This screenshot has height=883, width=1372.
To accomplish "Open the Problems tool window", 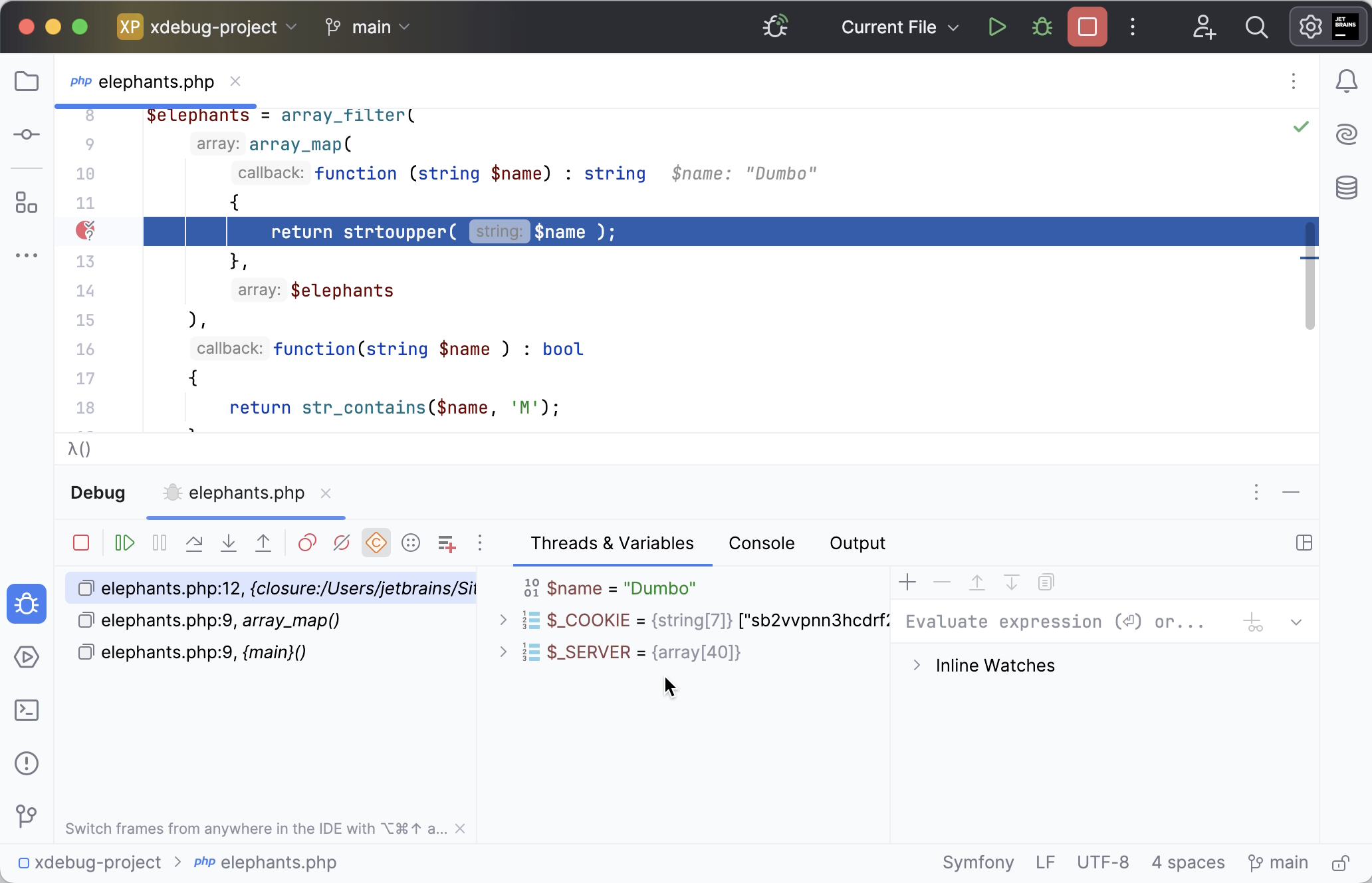I will point(27,763).
